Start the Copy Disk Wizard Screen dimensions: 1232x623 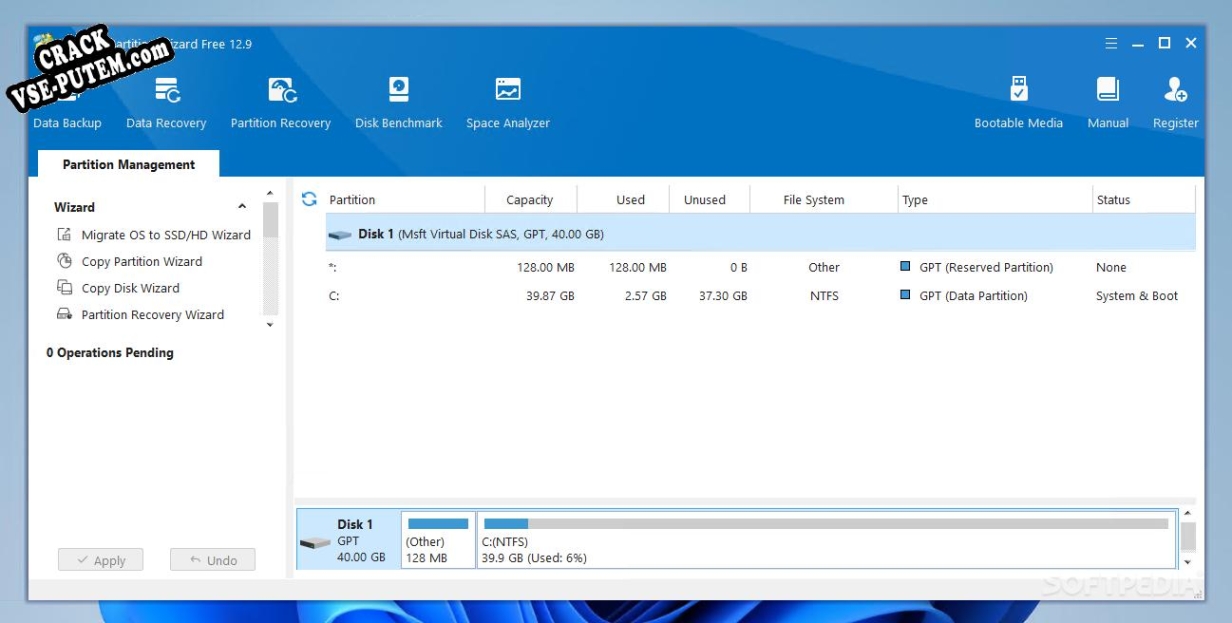click(x=131, y=288)
